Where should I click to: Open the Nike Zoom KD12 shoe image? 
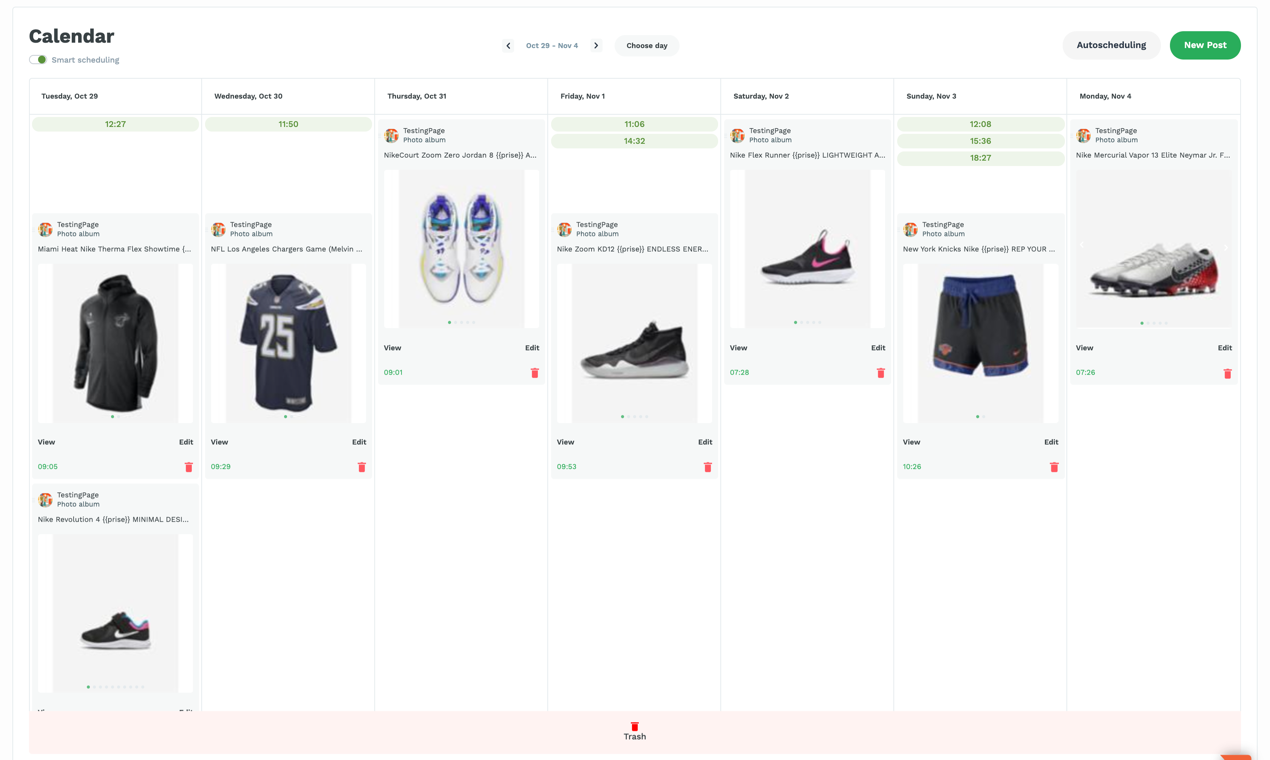[x=634, y=343]
